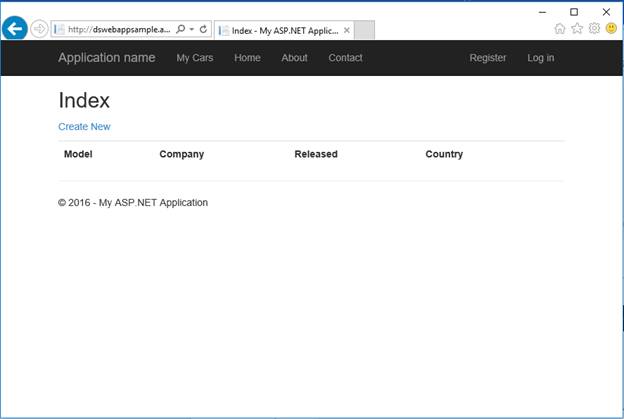
Task: Click the search magnifier in address bar
Action: (180, 29)
